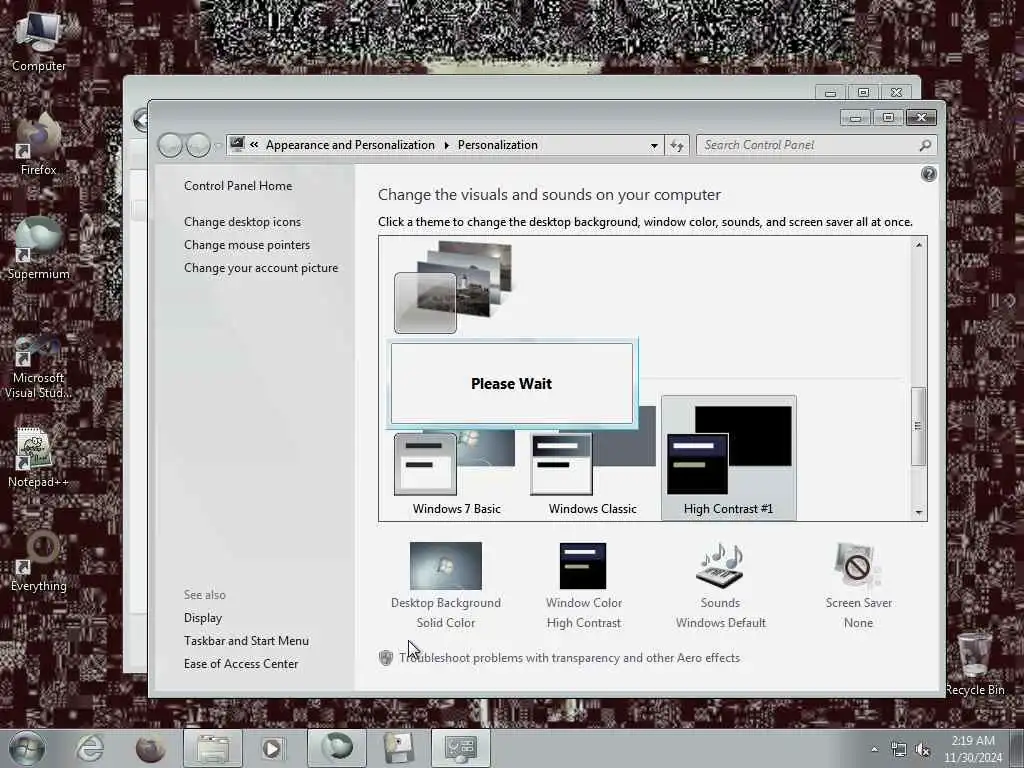Expand breadcrumb arrow after Appearance and Personalization
This screenshot has height=768, width=1024.
tap(447, 145)
